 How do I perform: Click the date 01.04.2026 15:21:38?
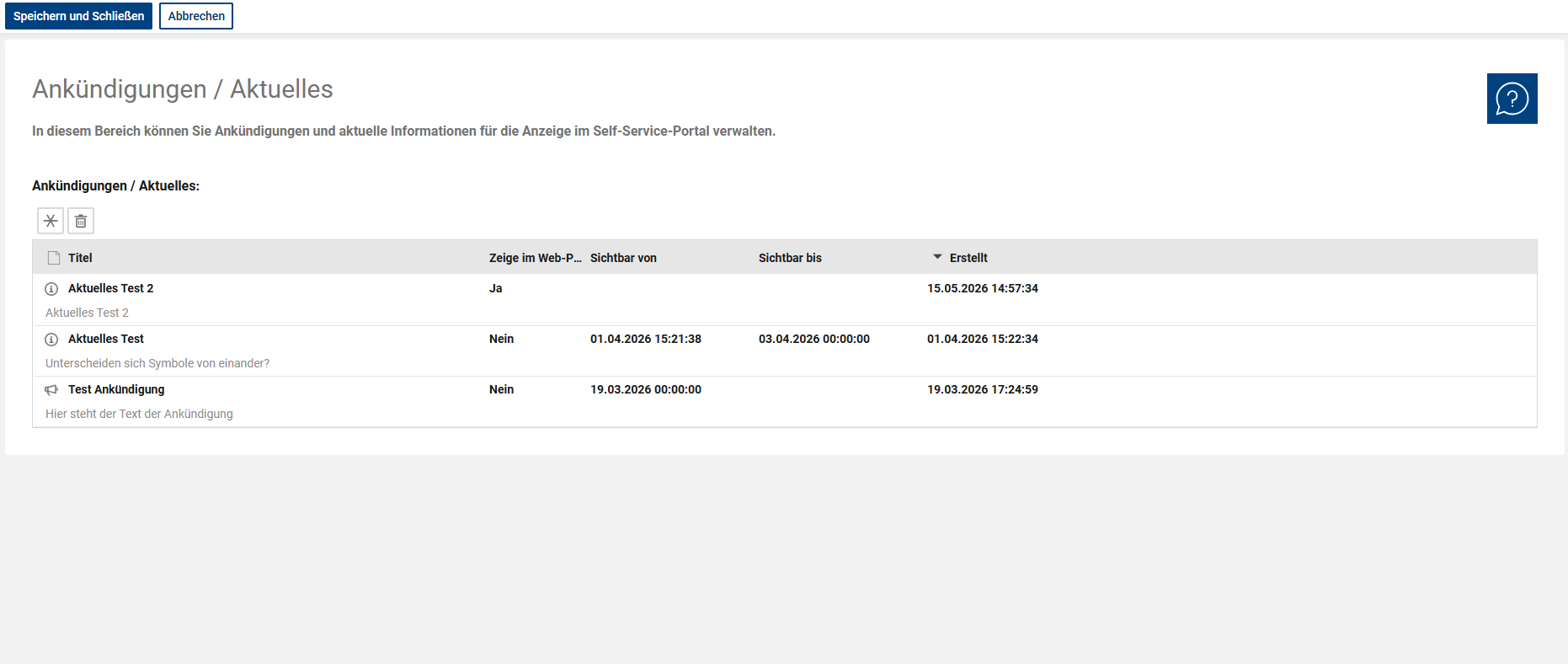[x=646, y=339]
